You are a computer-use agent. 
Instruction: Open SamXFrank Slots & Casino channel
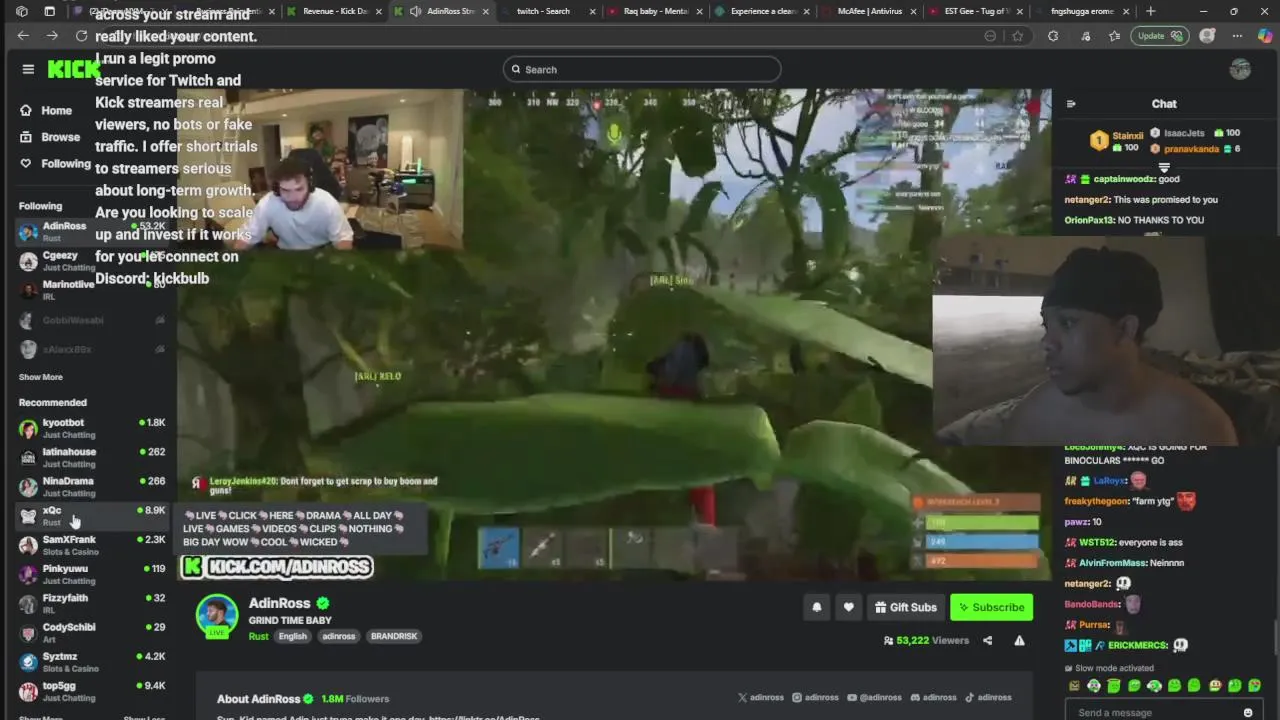92,545
